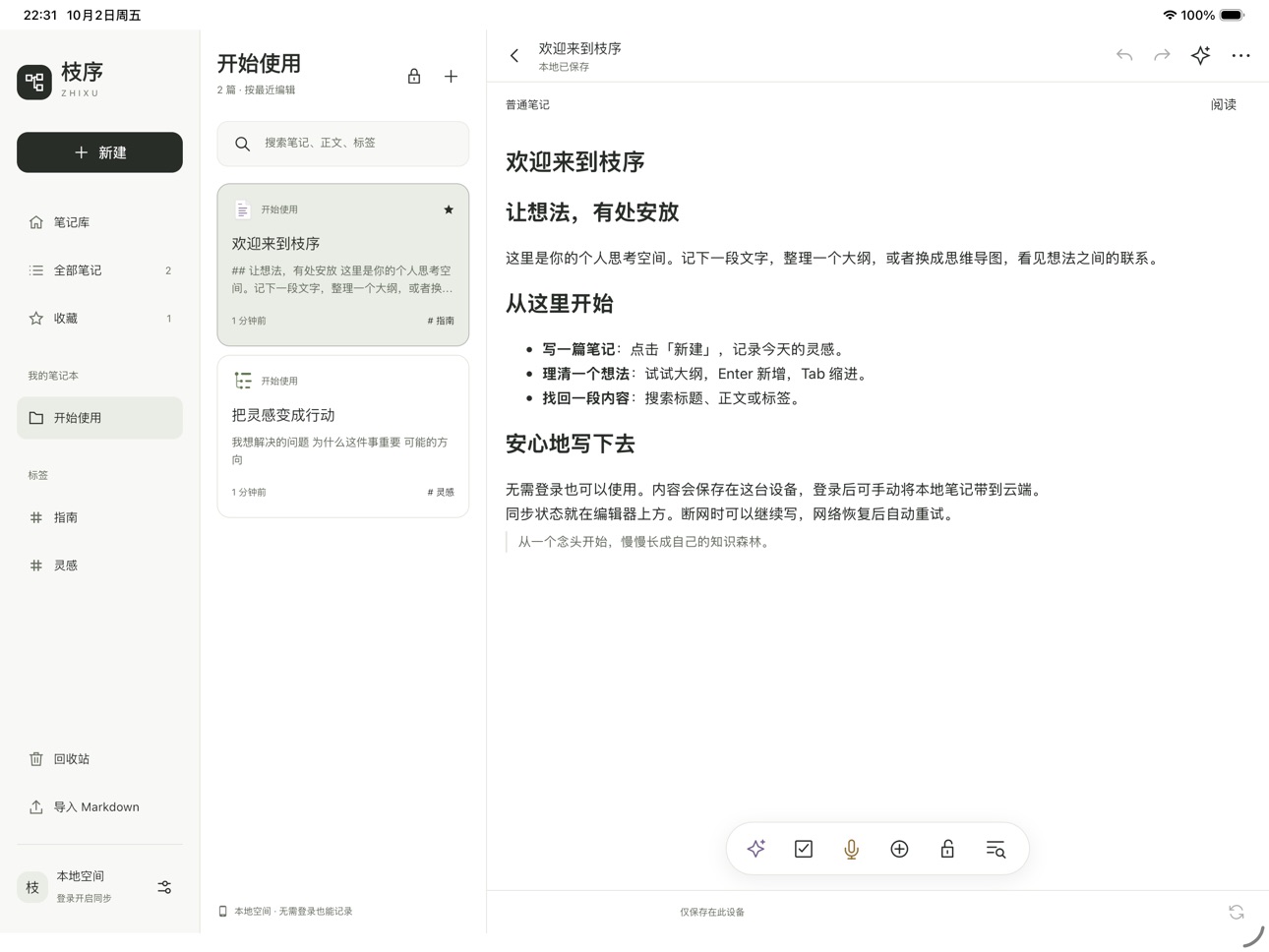Viewport: 1269px width, 952px height.
Task: Open the 把灵感变成行动 note card
Action: tap(343, 437)
